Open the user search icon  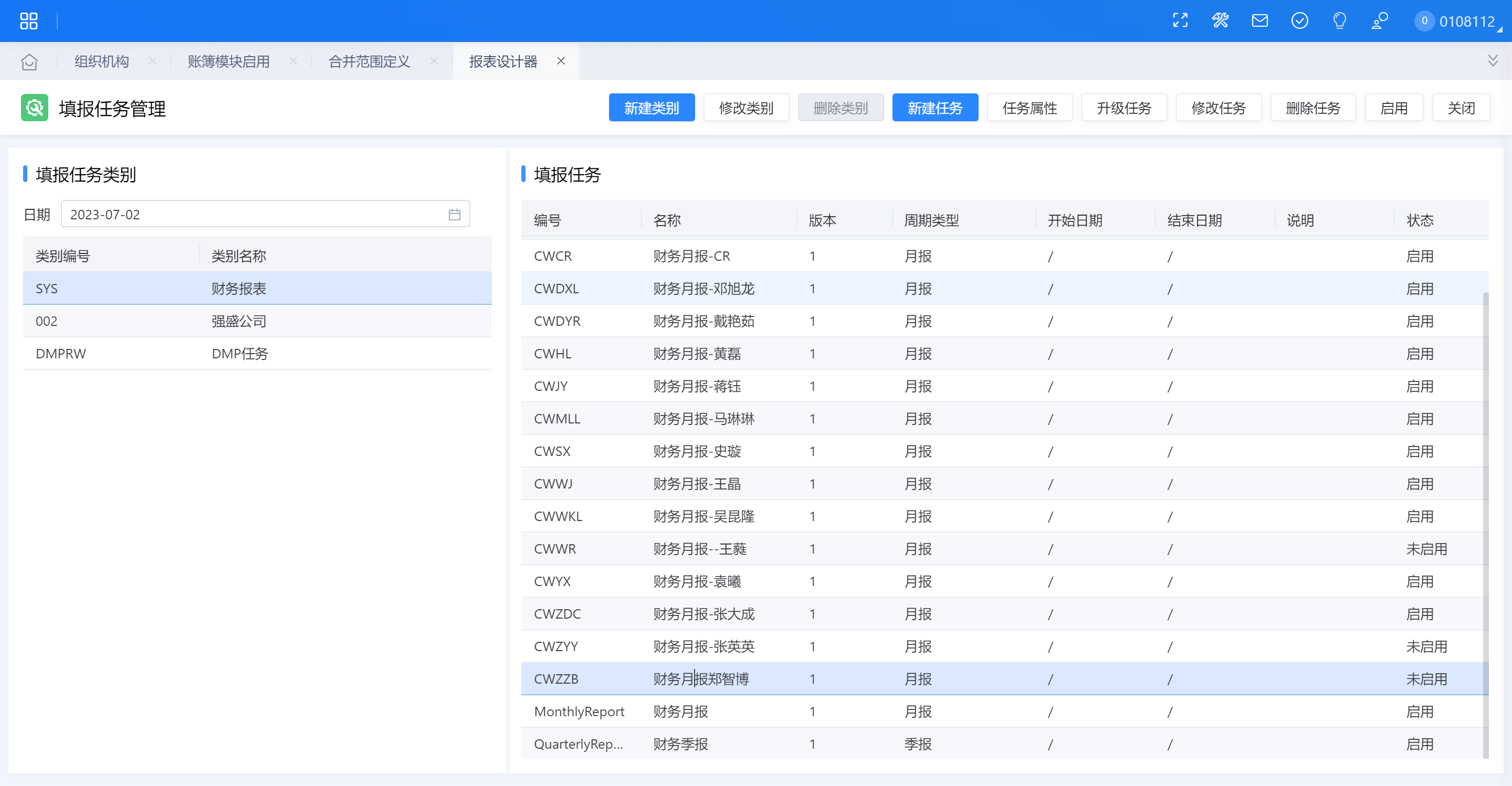tap(1379, 21)
